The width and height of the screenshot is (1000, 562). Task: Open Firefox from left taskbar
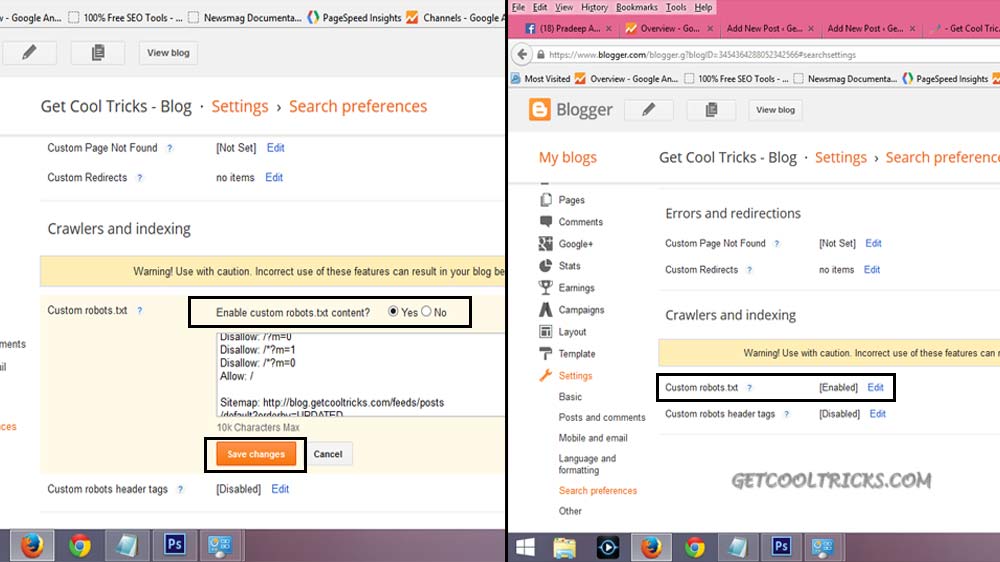click(32, 545)
